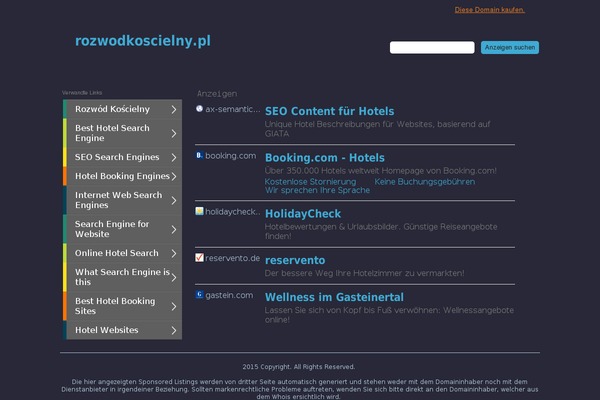Click the holidaycheck favicon icon

point(199,211)
